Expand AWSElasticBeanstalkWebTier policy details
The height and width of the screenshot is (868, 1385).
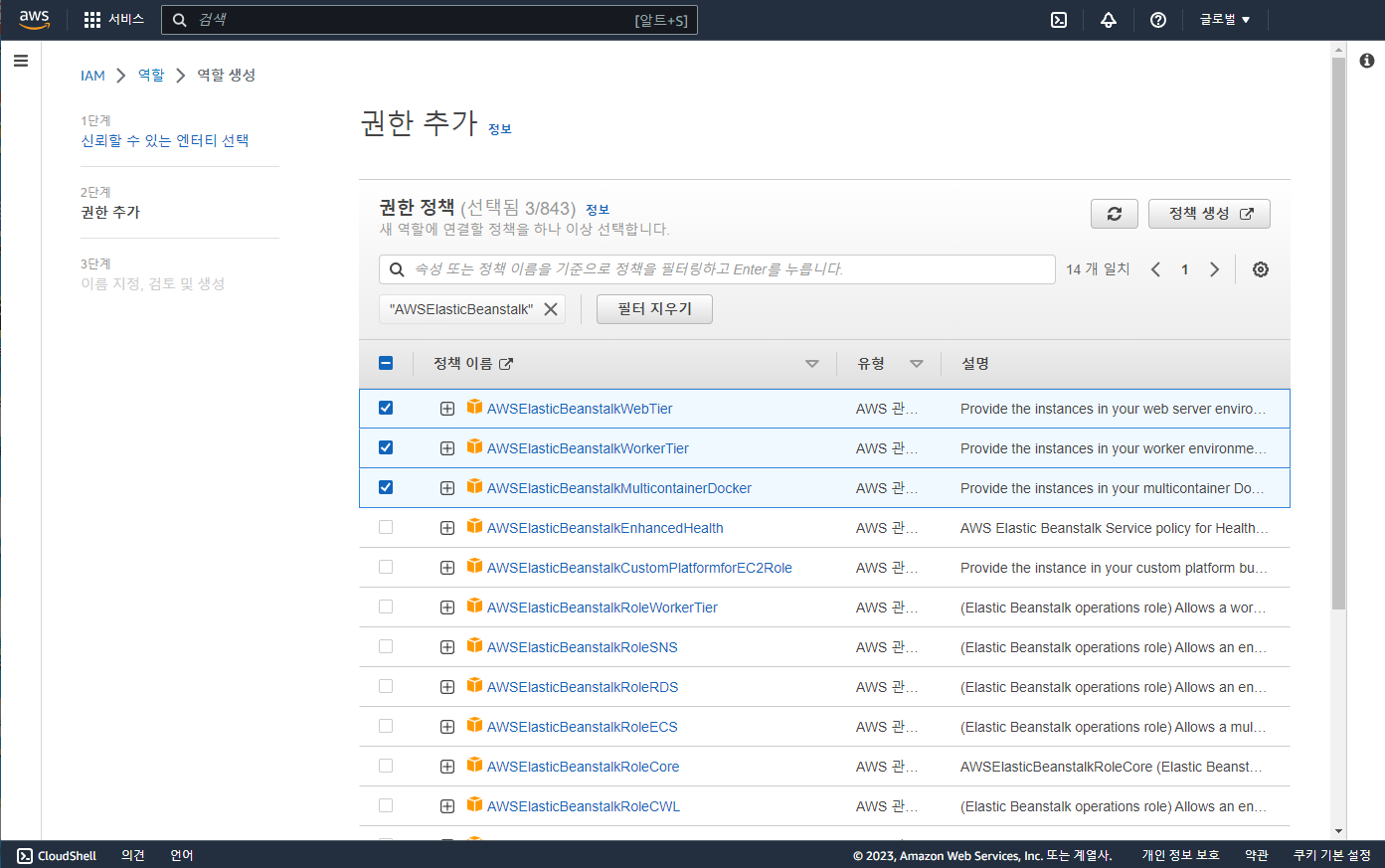point(447,409)
